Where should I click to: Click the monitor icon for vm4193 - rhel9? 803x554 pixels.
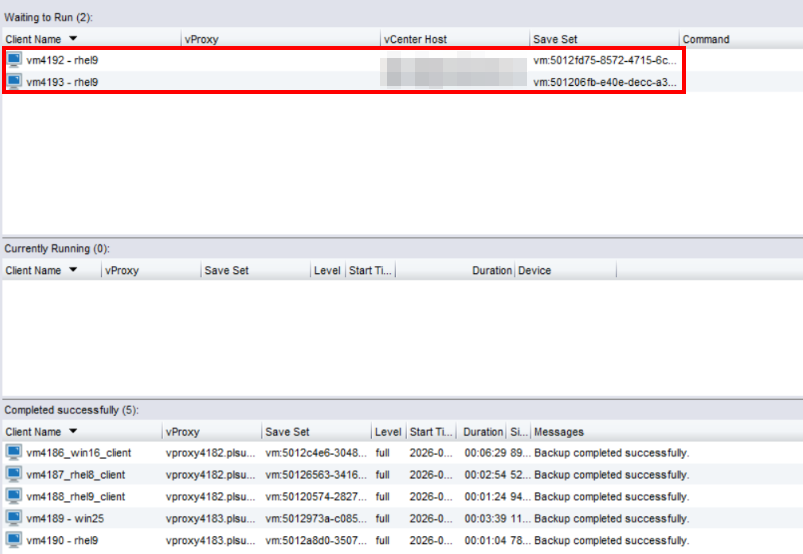14,82
